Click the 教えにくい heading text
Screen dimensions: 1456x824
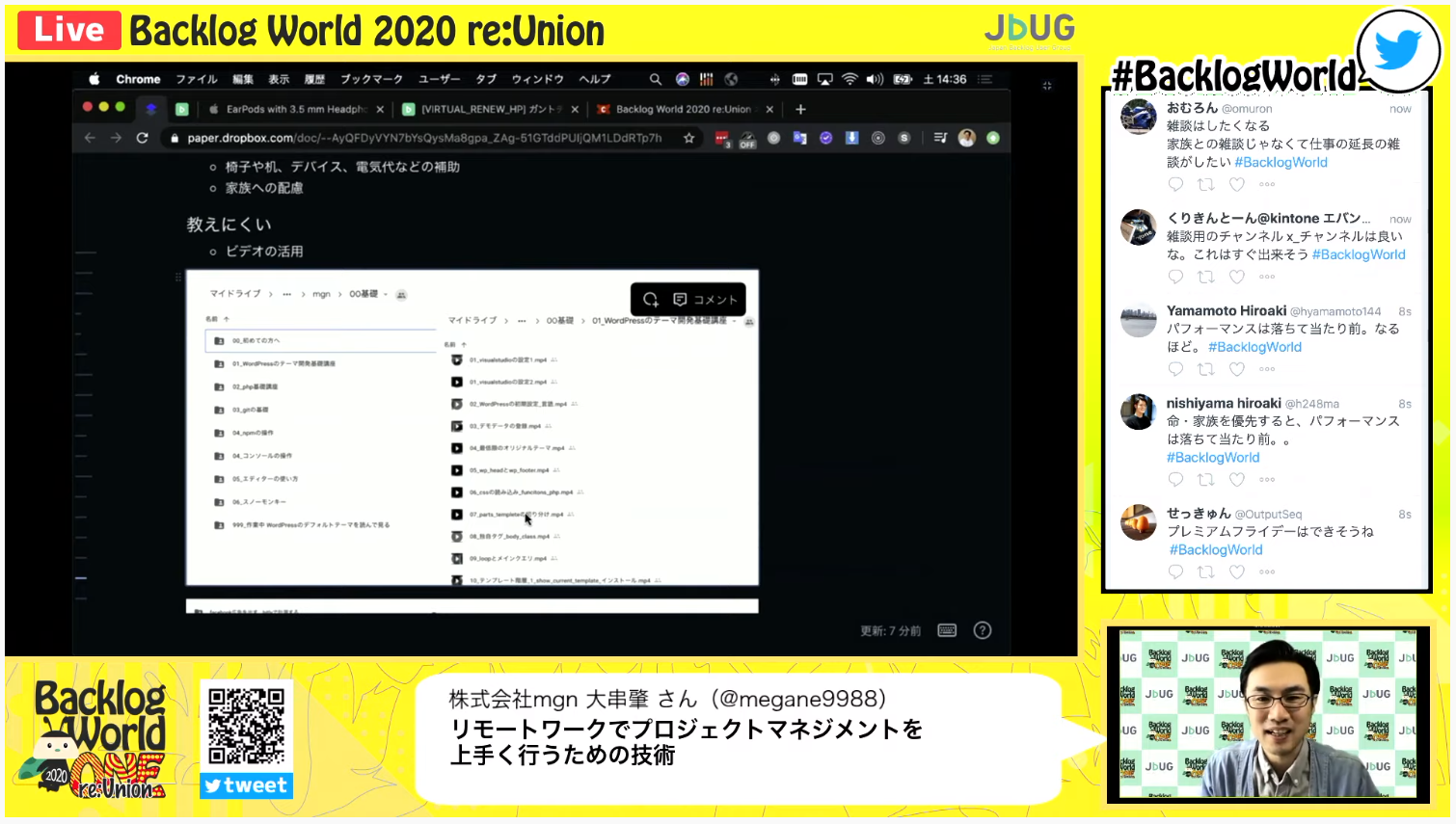(x=229, y=225)
